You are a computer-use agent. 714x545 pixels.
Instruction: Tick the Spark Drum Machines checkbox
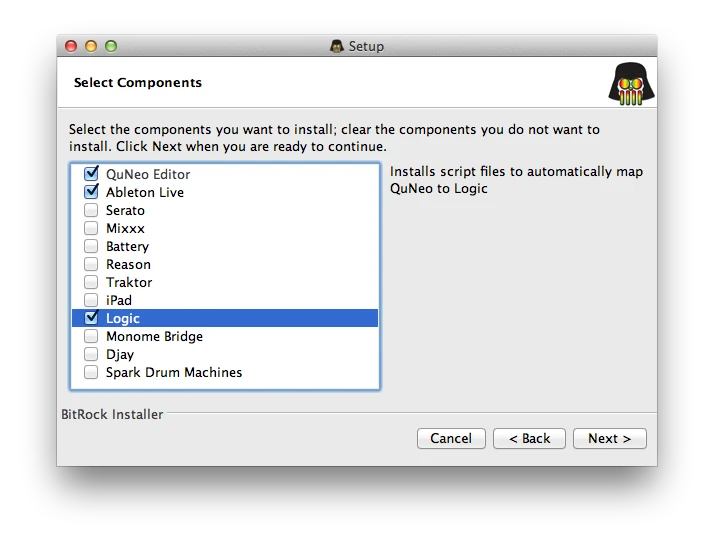tap(91, 372)
